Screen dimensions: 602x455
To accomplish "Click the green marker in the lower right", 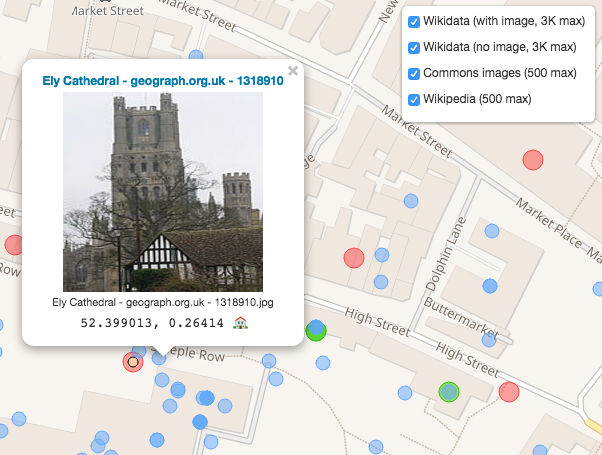I will click(x=448, y=391).
